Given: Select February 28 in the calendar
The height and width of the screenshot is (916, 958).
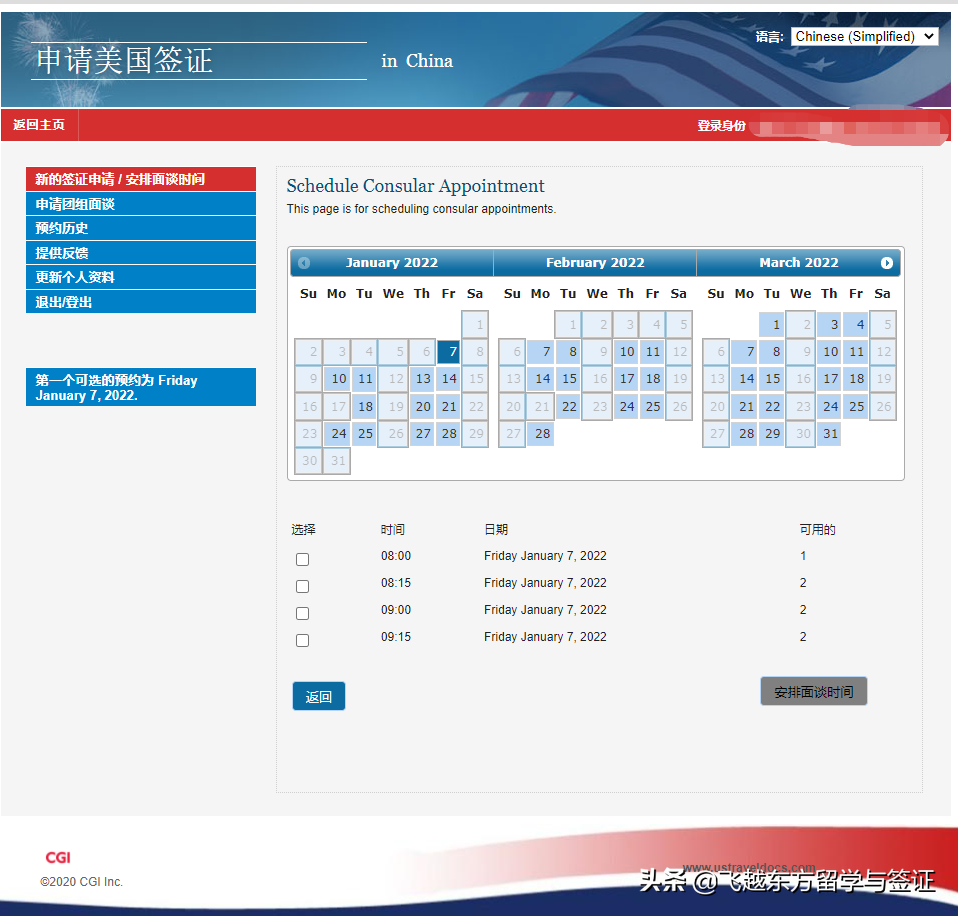Looking at the screenshot, I should pos(541,433).
